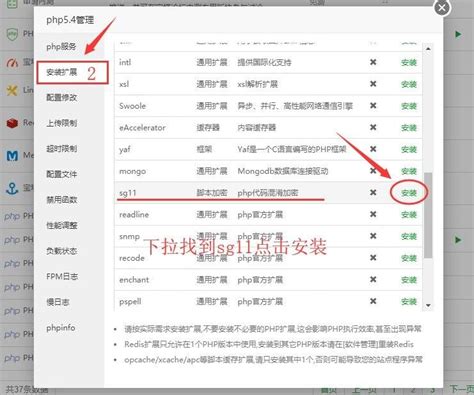474x395 pixels.
Task: Click the Linux tools wrench icon in background
Action: point(12,90)
